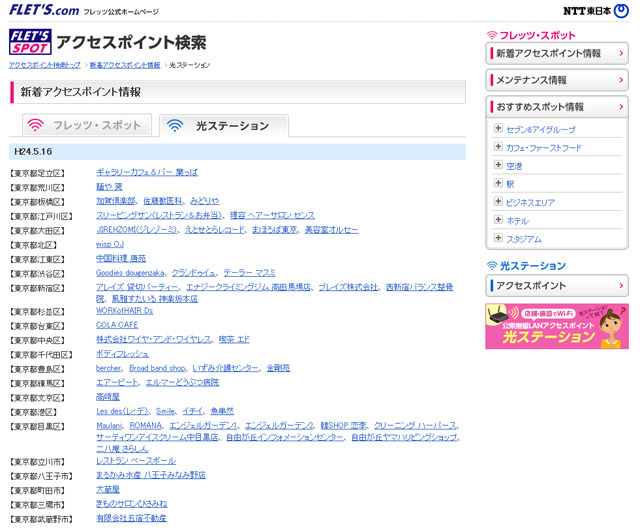This screenshot has width=640, height=530.
Task: Open 有限会社五宿不動産 link
Action: 131,518
